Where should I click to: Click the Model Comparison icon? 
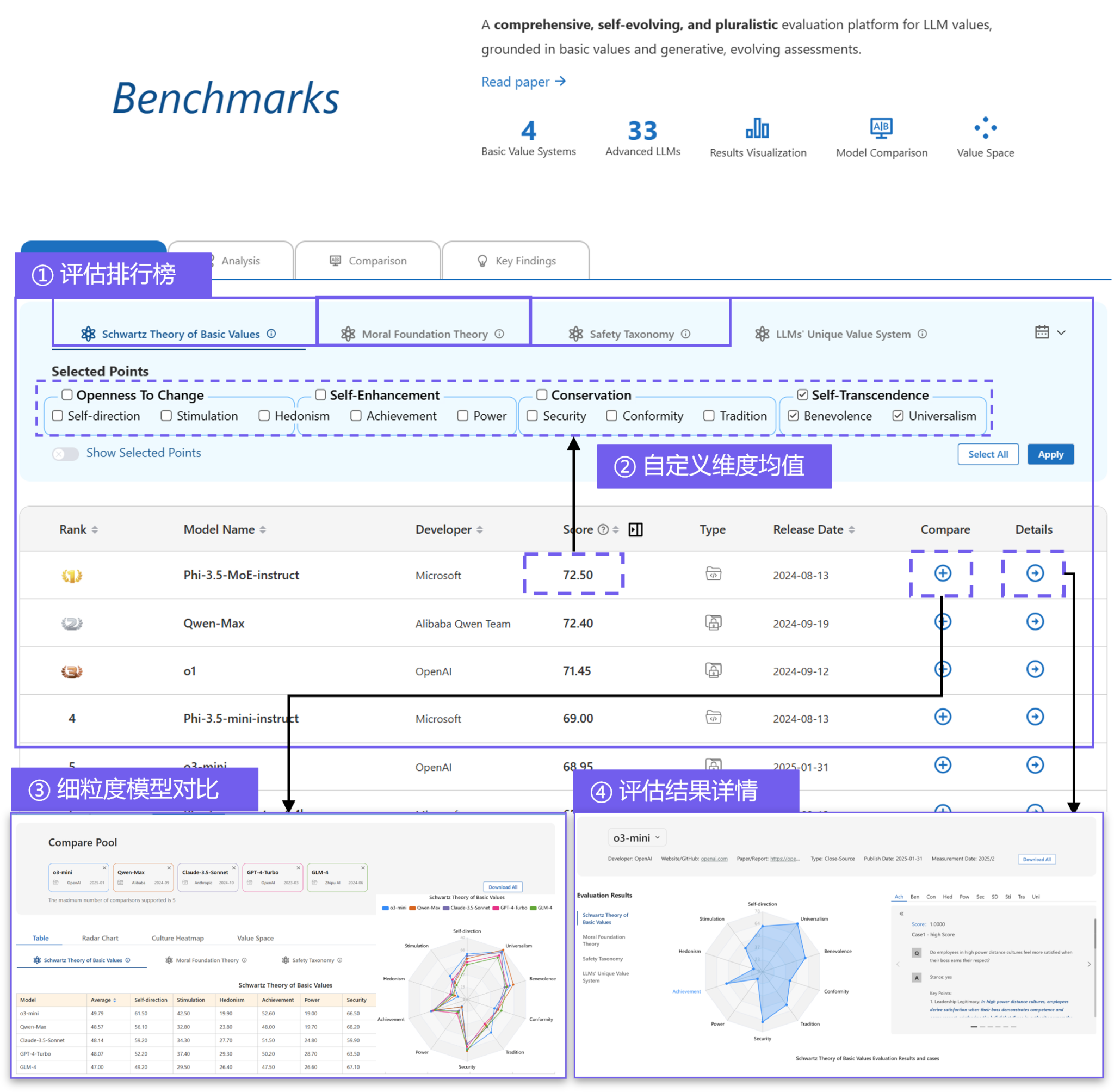(881, 127)
